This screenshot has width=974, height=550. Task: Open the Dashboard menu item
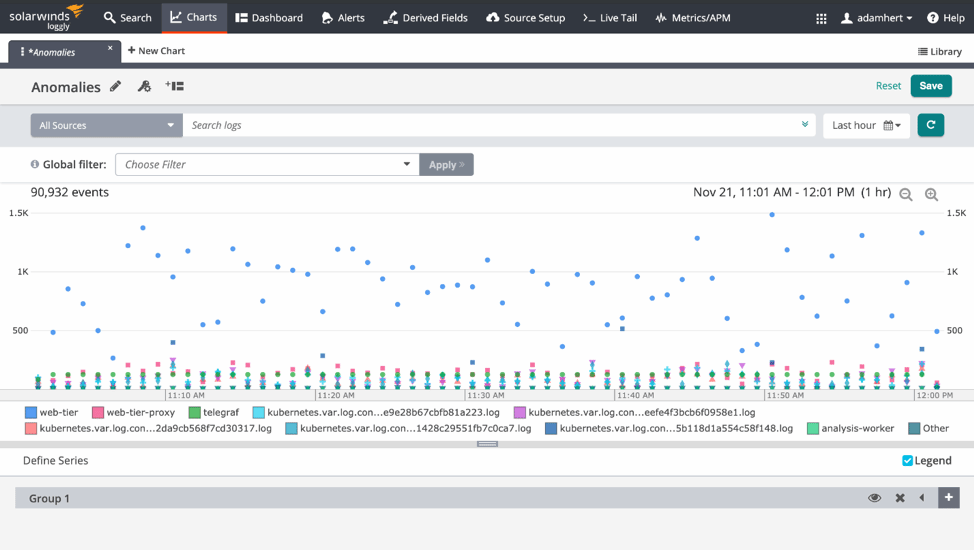coord(269,18)
